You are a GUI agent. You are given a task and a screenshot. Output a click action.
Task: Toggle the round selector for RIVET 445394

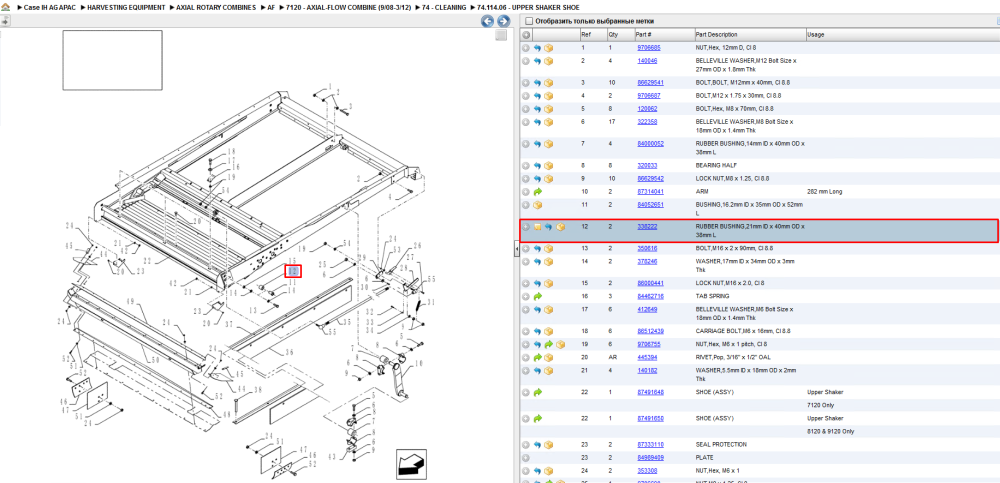coord(526,357)
